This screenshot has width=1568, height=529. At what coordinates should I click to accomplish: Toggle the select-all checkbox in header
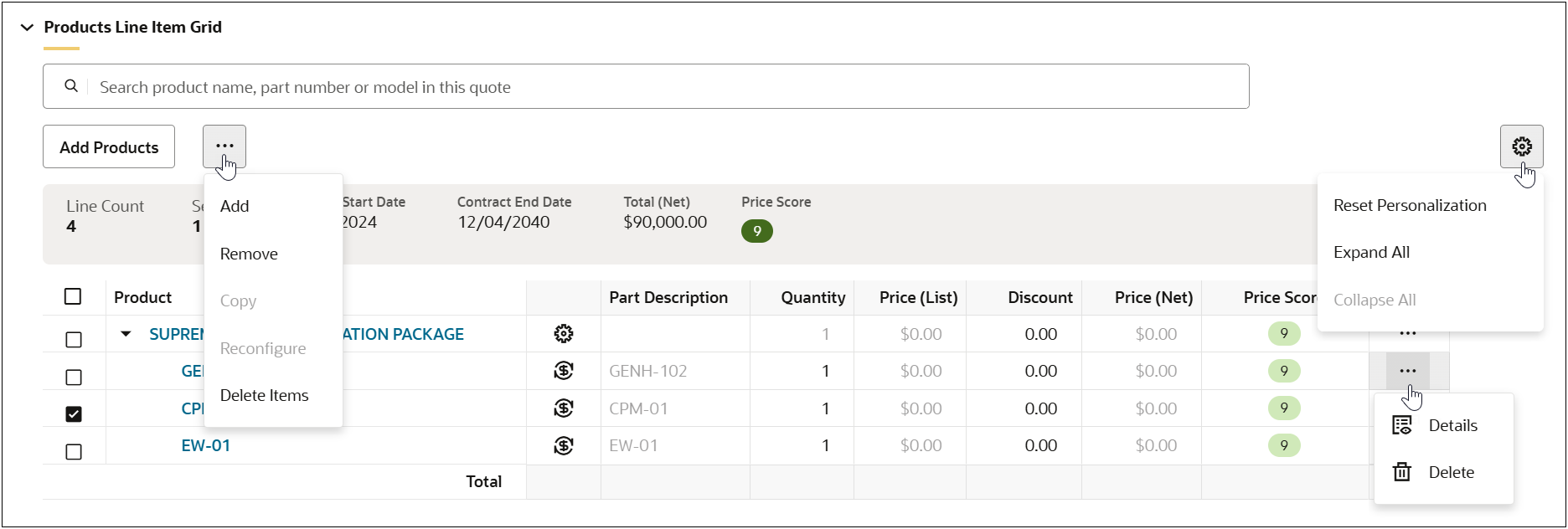pos(73,297)
